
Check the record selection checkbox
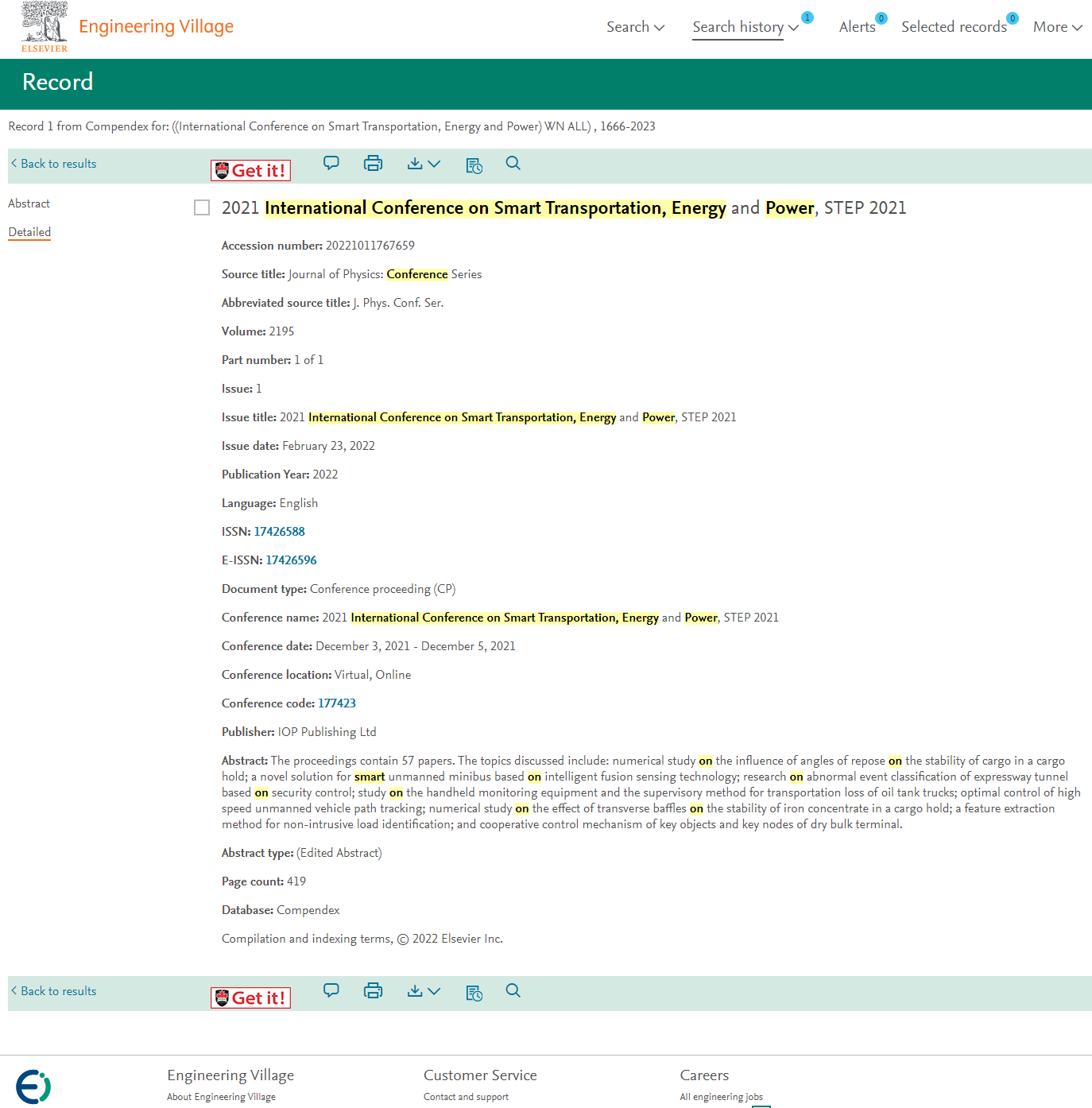pyautogui.click(x=202, y=207)
